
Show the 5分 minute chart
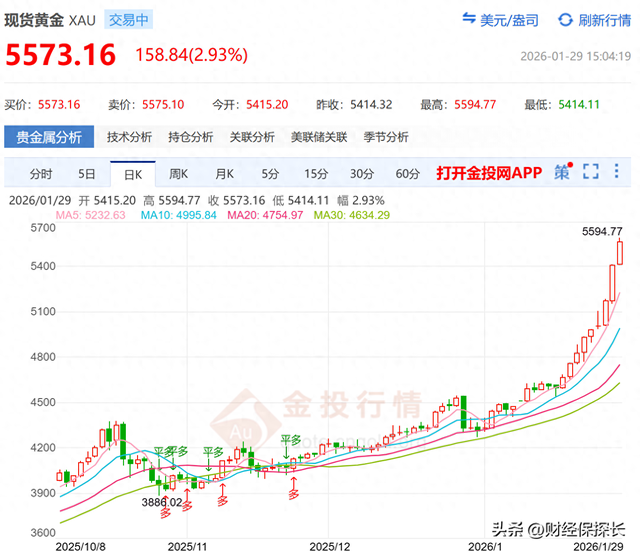270,174
